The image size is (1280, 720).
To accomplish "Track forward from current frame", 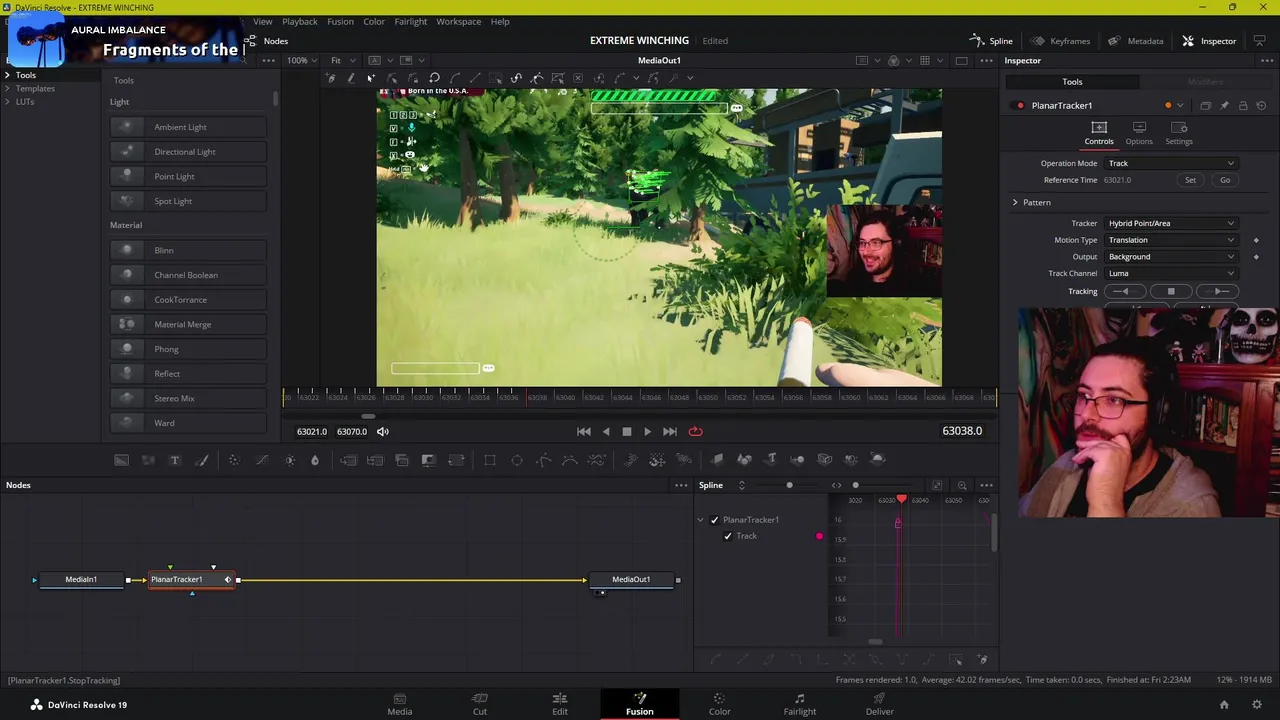I will tap(1219, 291).
